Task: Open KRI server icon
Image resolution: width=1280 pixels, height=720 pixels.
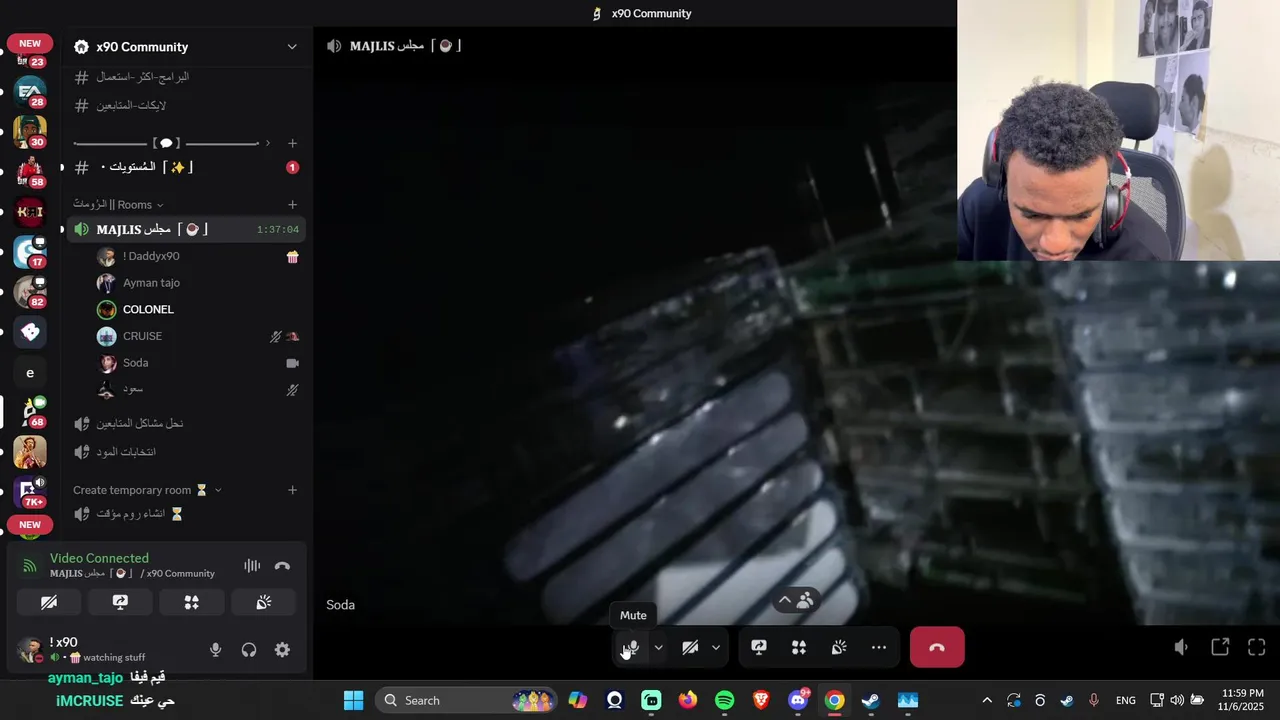Action: coord(30,212)
